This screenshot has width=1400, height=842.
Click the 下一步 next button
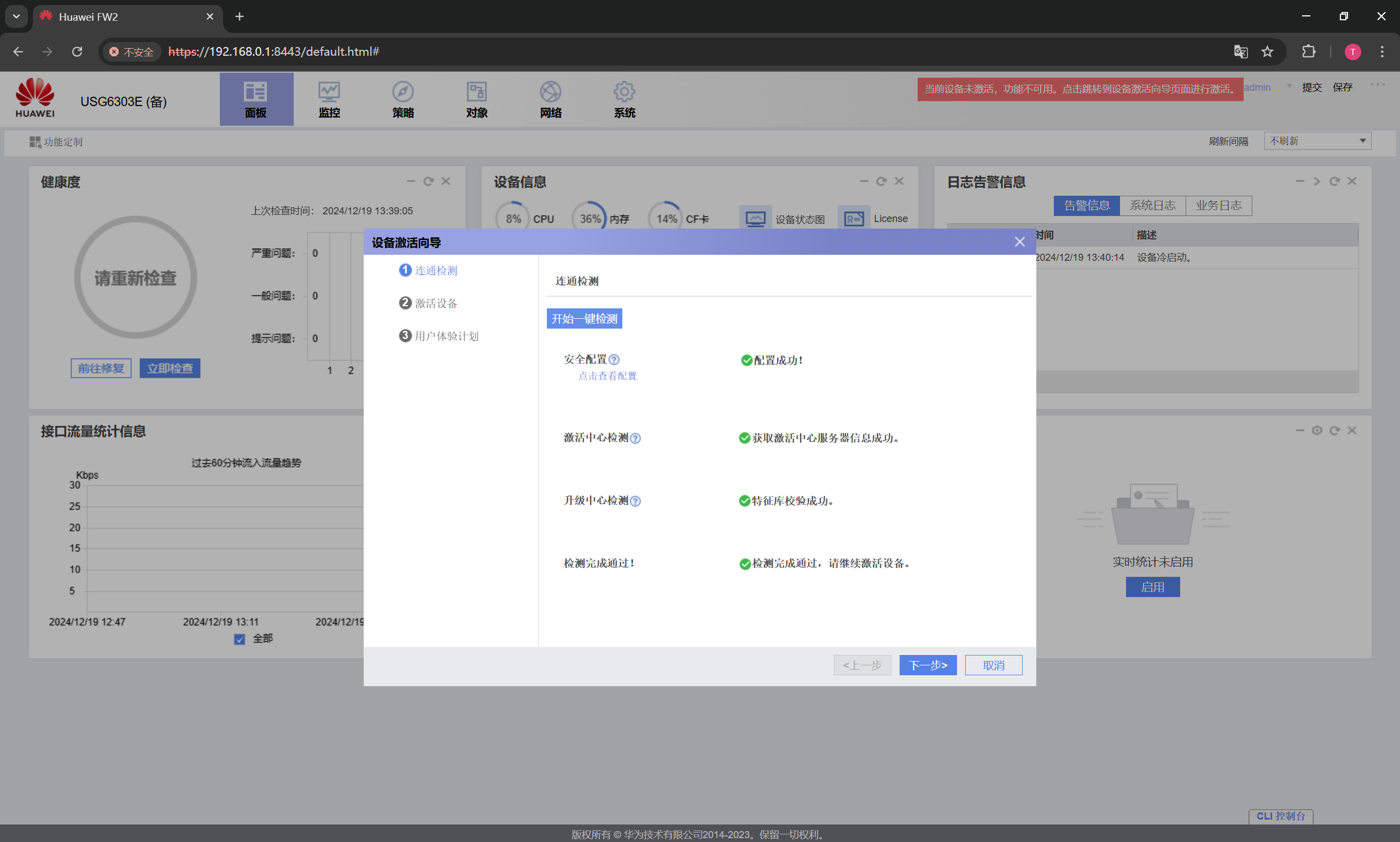click(x=928, y=665)
